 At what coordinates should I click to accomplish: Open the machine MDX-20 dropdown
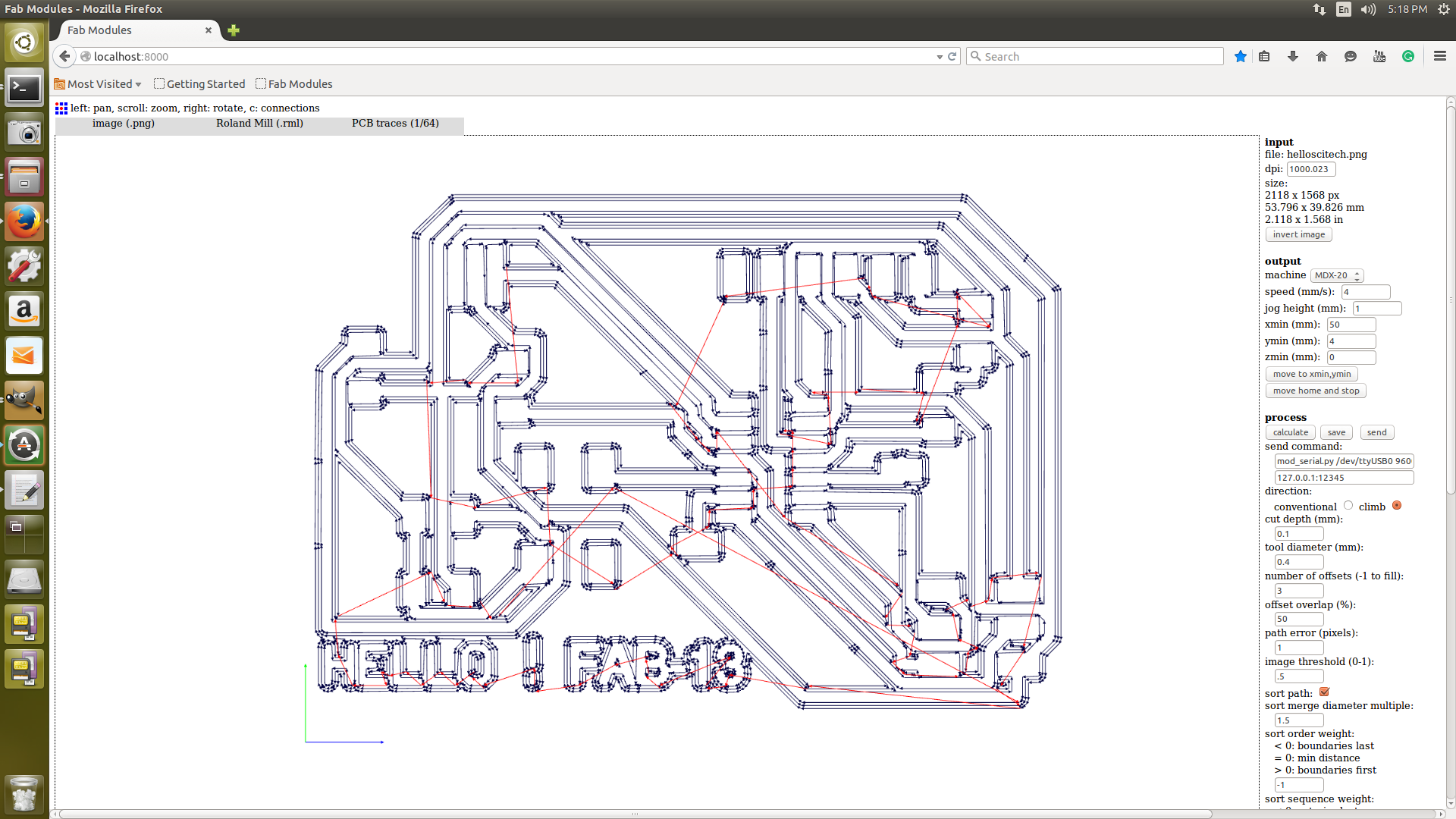pos(1337,275)
